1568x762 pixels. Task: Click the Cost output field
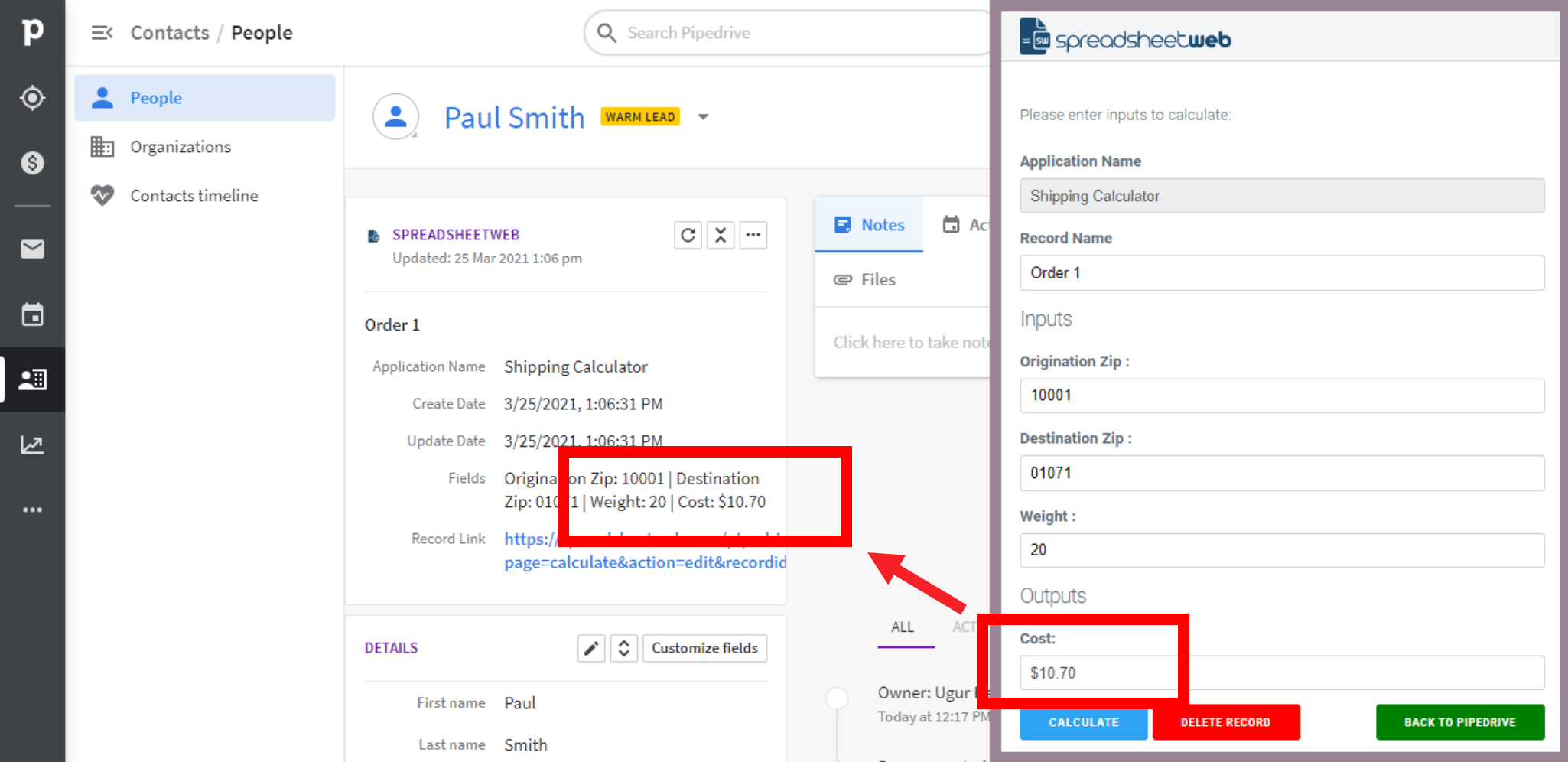pyautogui.click(x=1282, y=673)
